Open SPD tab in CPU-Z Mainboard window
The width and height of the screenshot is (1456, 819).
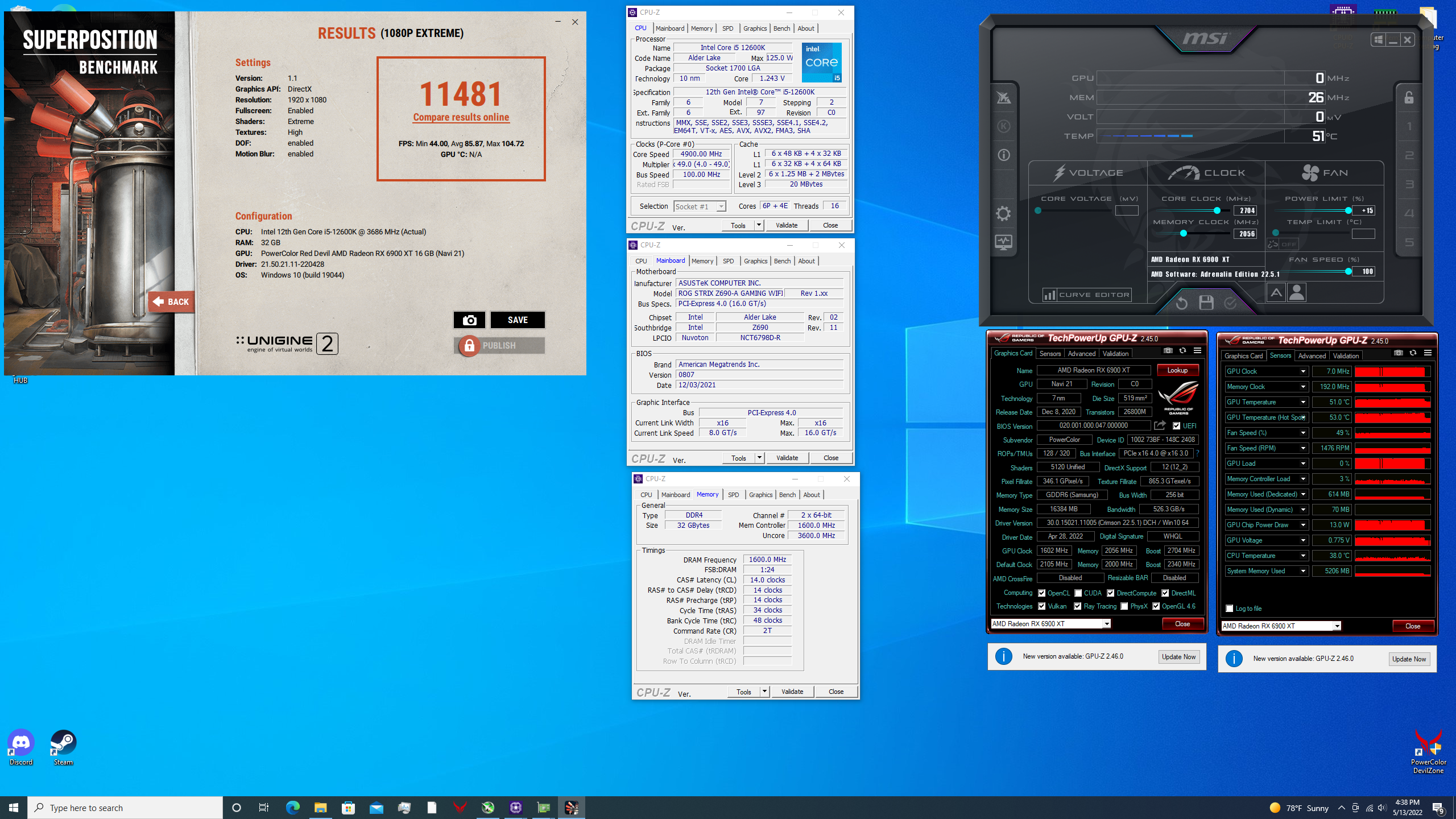click(x=728, y=261)
